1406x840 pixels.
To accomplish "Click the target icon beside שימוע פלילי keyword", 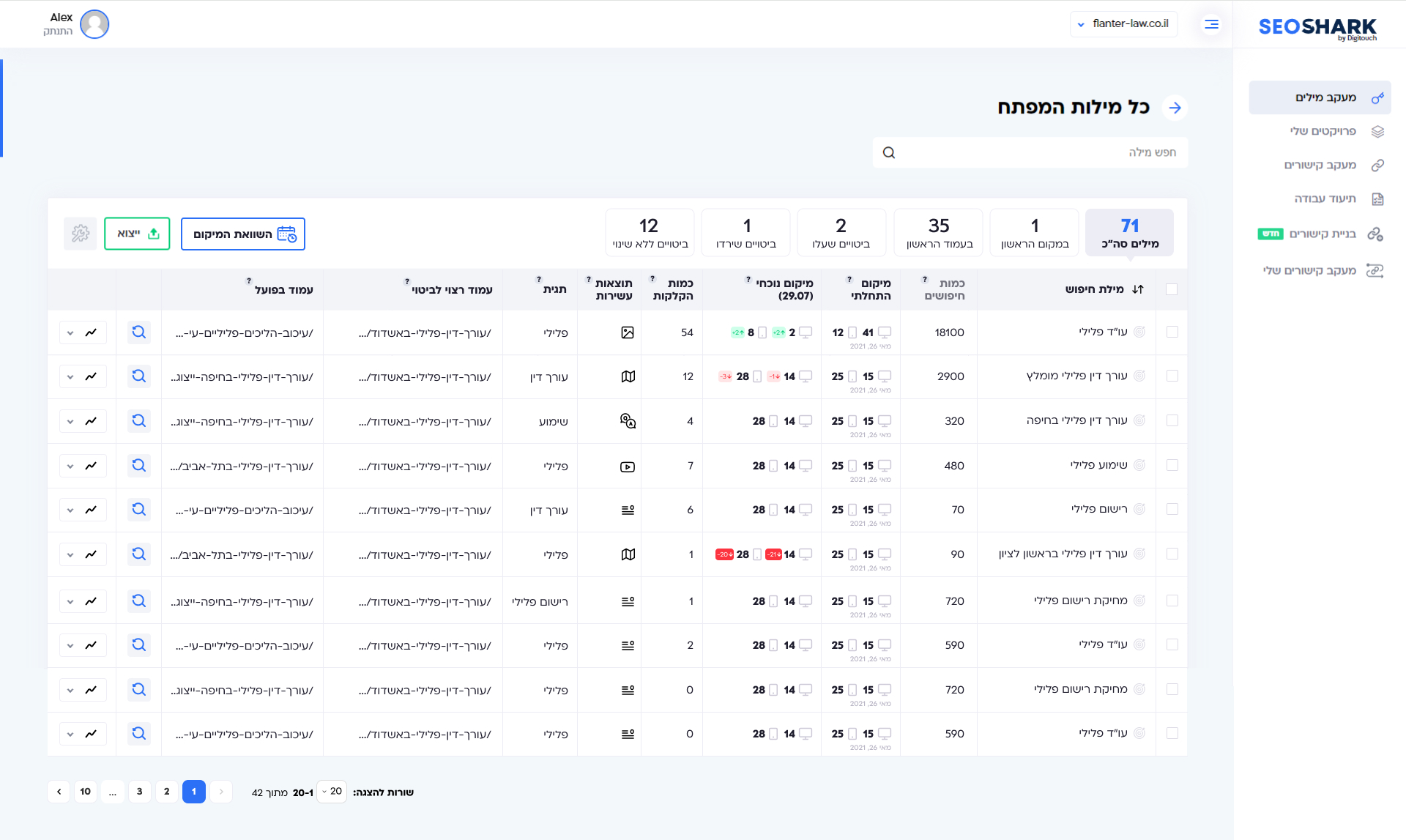I will pos(1139,465).
